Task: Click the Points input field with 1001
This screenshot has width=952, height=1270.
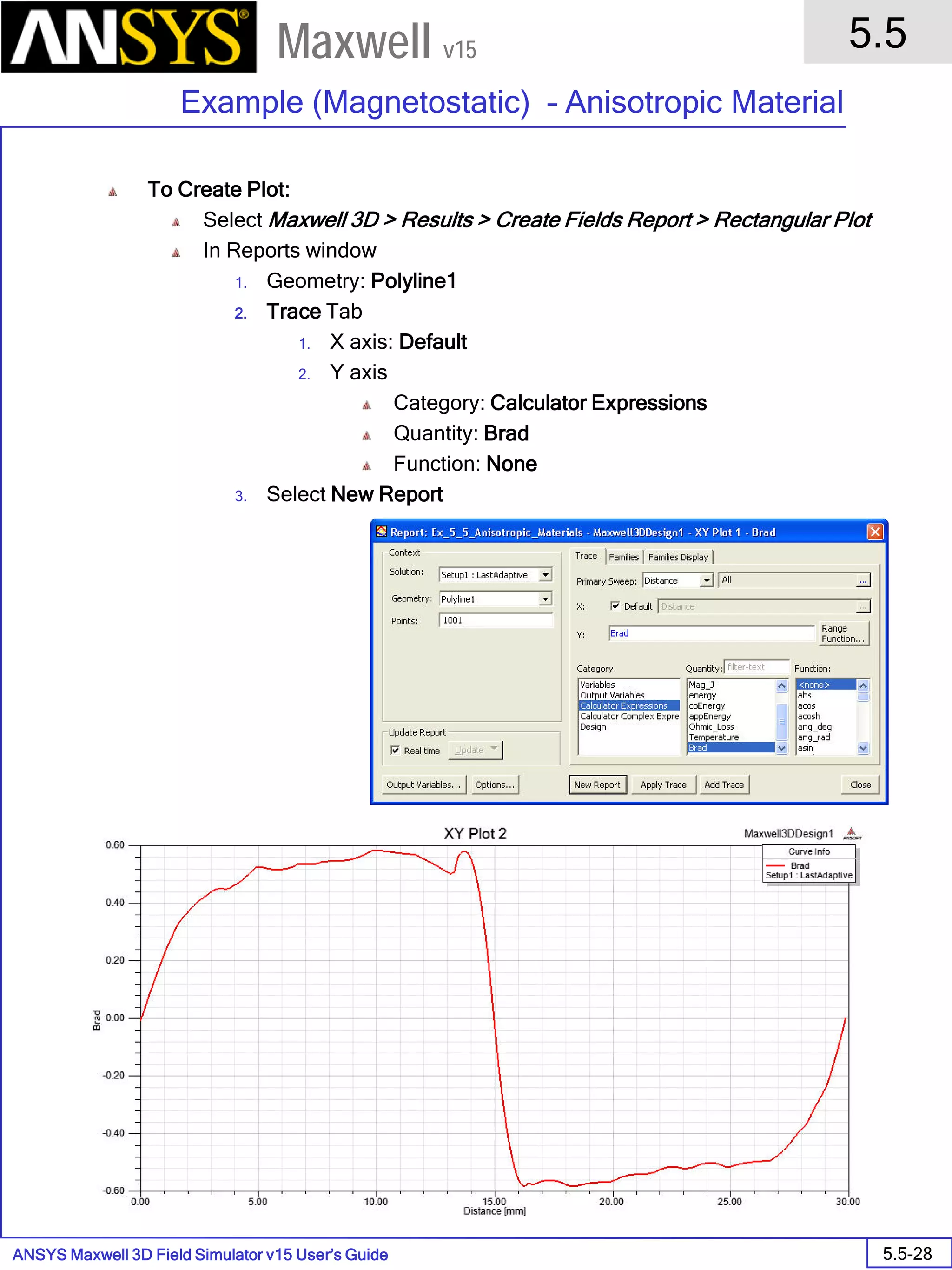Action: coord(496,620)
